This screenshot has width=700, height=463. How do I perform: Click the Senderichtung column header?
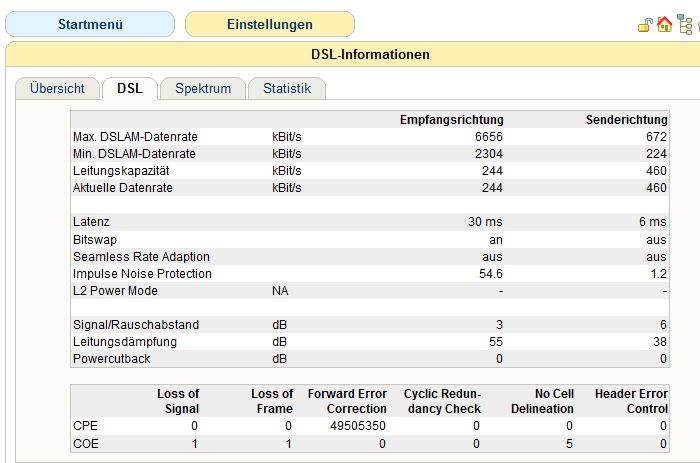(627, 120)
